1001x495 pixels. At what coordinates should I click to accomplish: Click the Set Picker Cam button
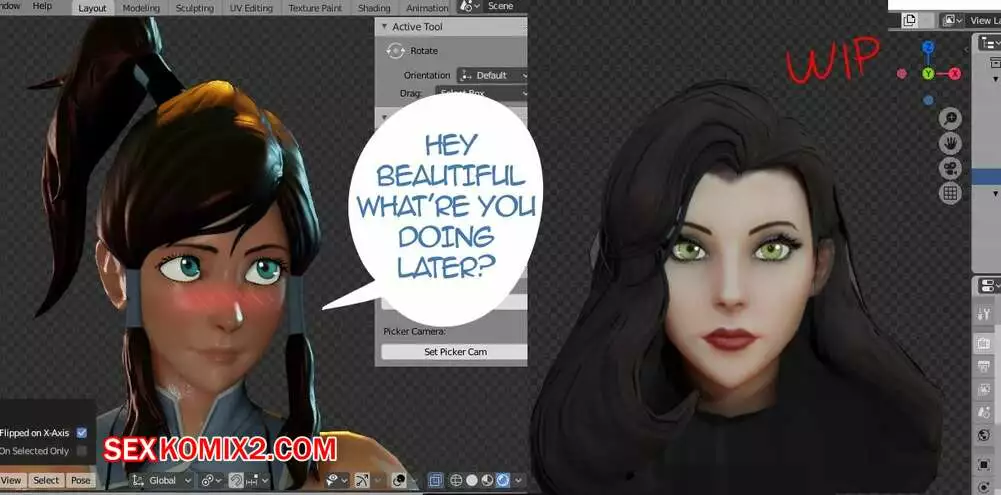point(455,352)
